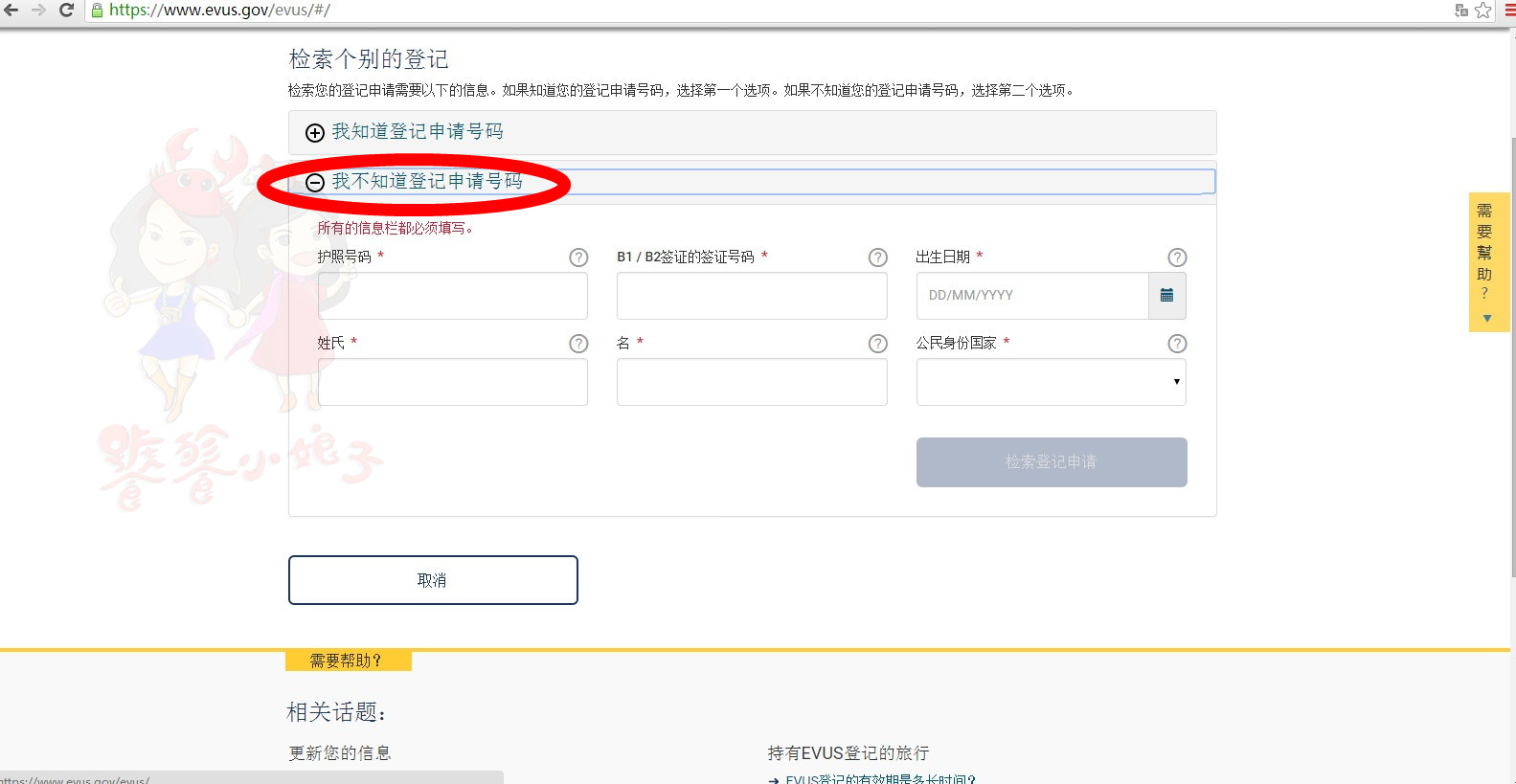Click the help icon beside passport number 护照号码
1516x784 pixels.
578,258
